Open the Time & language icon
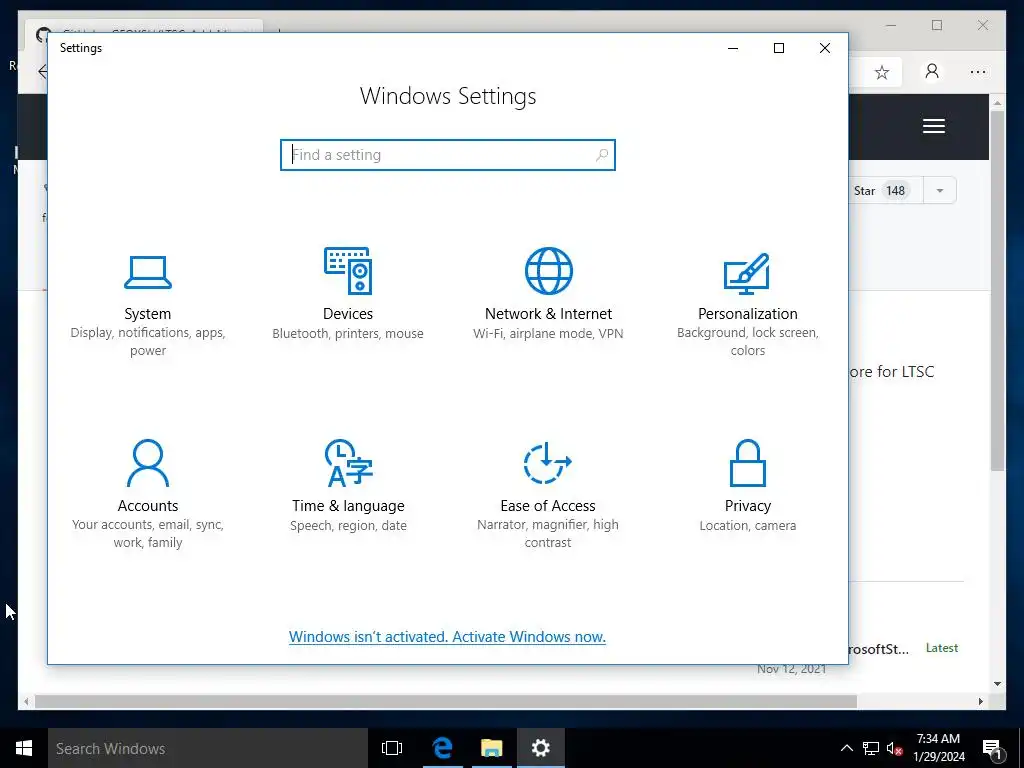This screenshot has width=1024, height=768. point(348,463)
